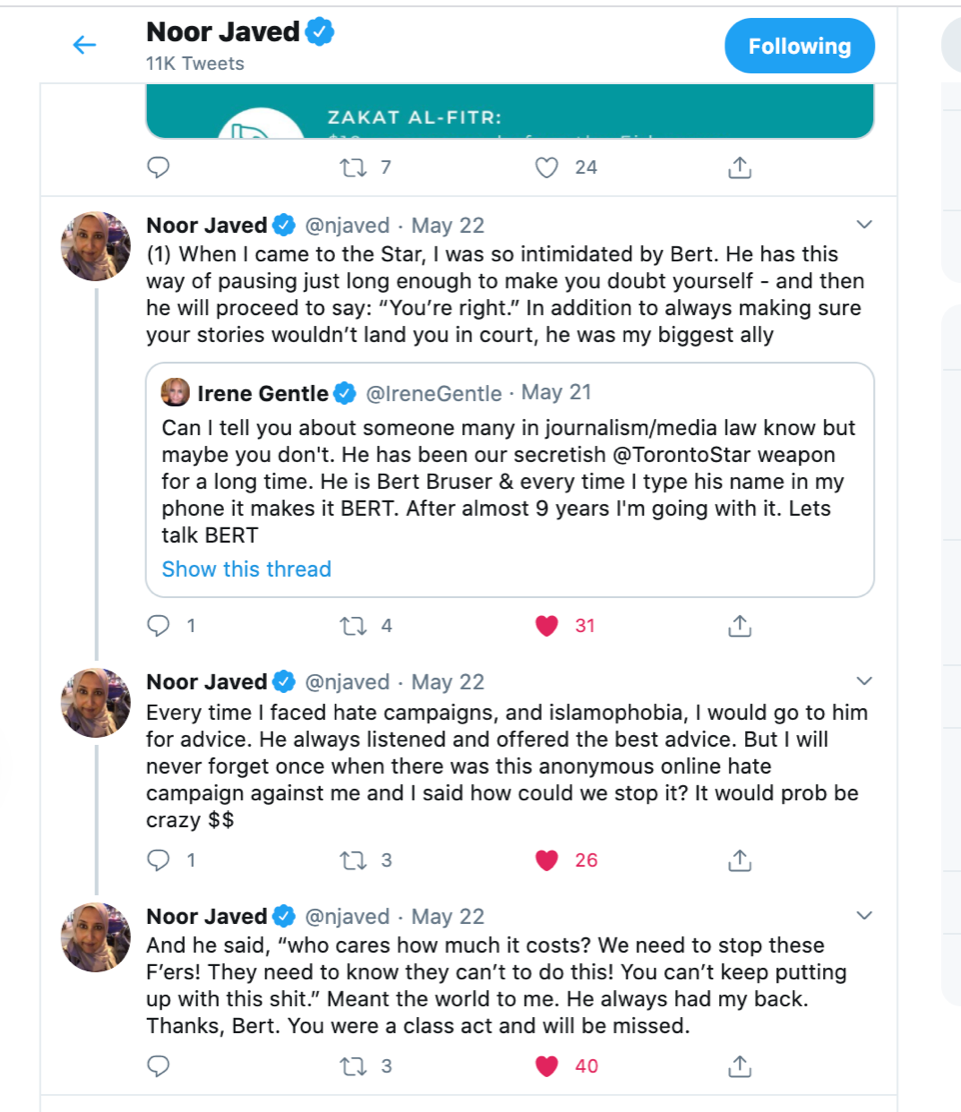The image size is (961, 1112).
Task: Open the dropdown on the final tweet
Action: 864,915
